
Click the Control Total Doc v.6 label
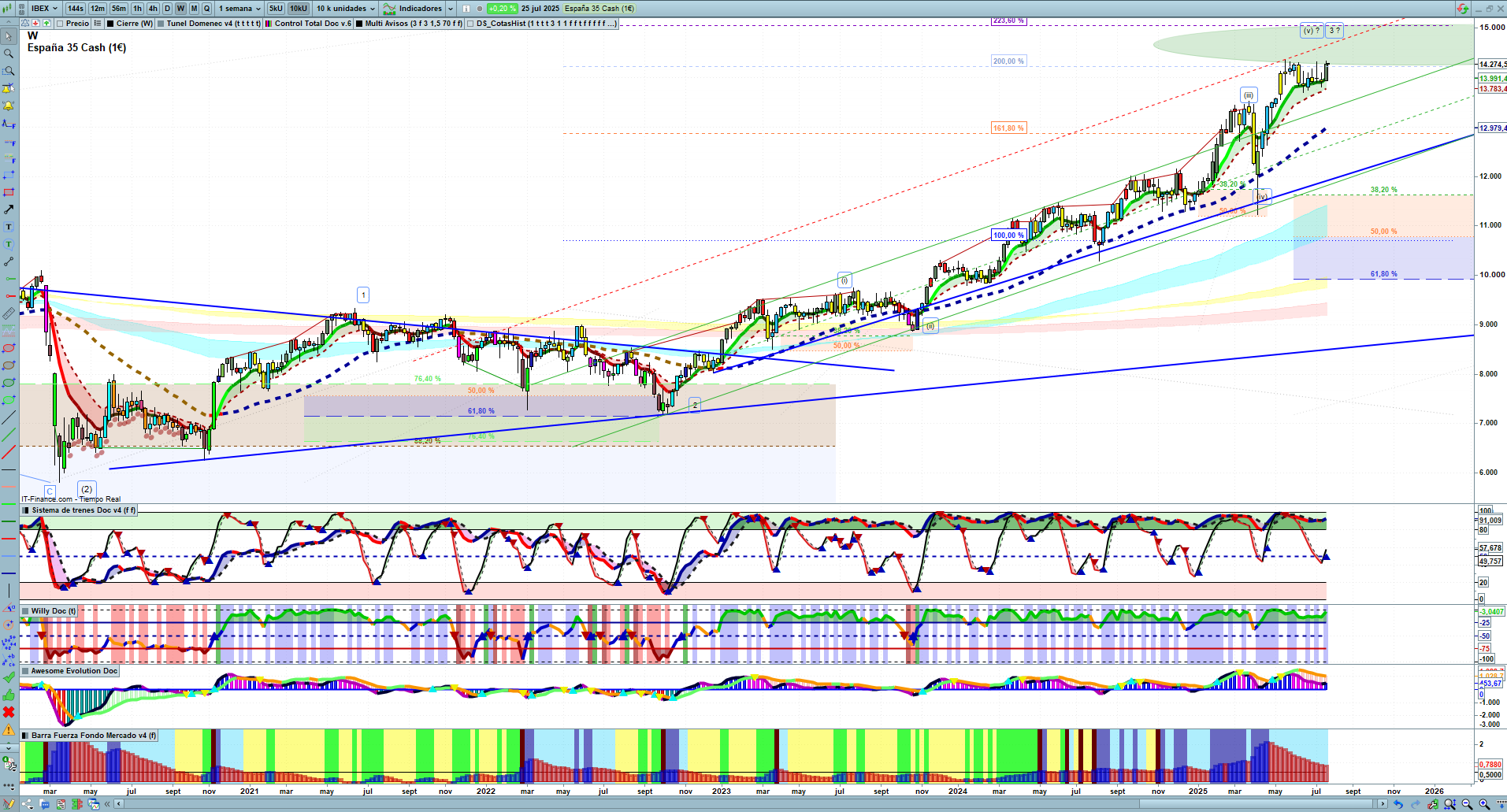pyautogui.click(x=313, y=24)
